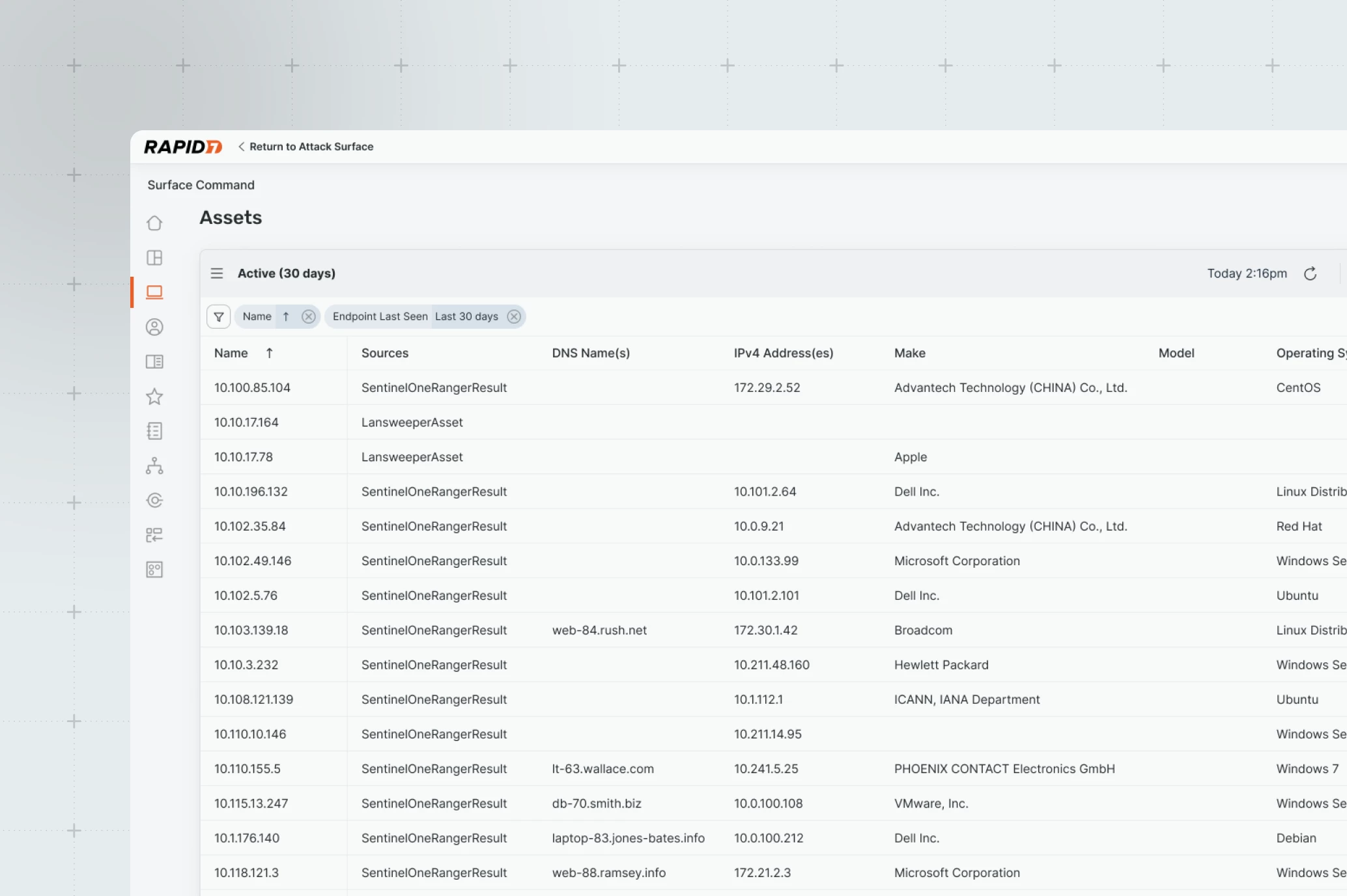1347x896 pixels.
Task: Select asset 10.103.139.18
Action: tap(251, 630)
